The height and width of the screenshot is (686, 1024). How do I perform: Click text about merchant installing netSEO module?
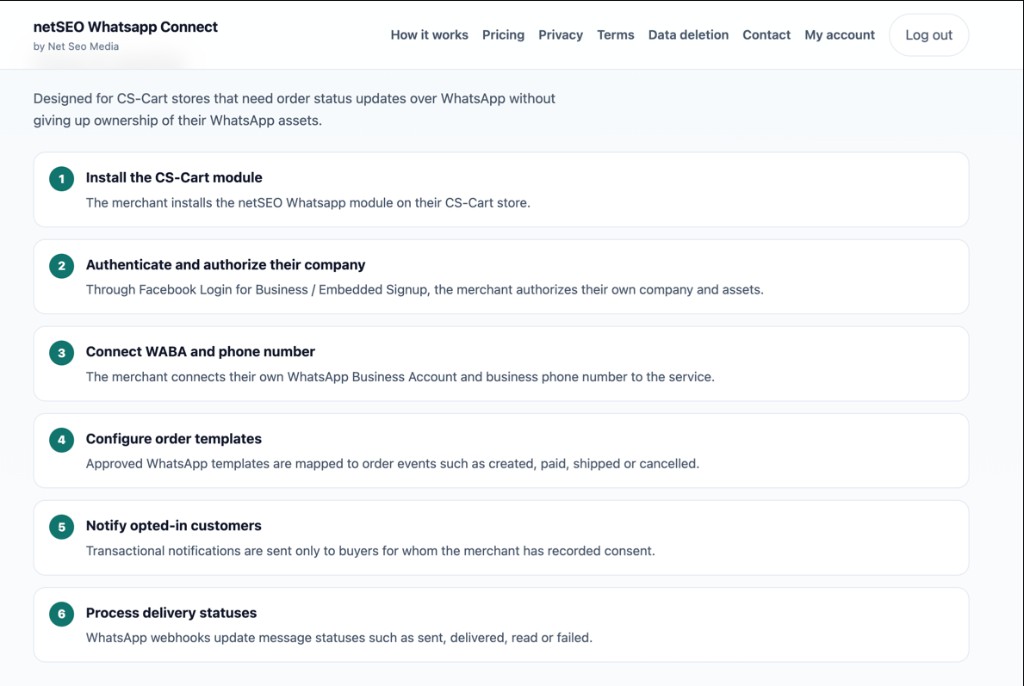pyautogui.click(x=308, y=203)
